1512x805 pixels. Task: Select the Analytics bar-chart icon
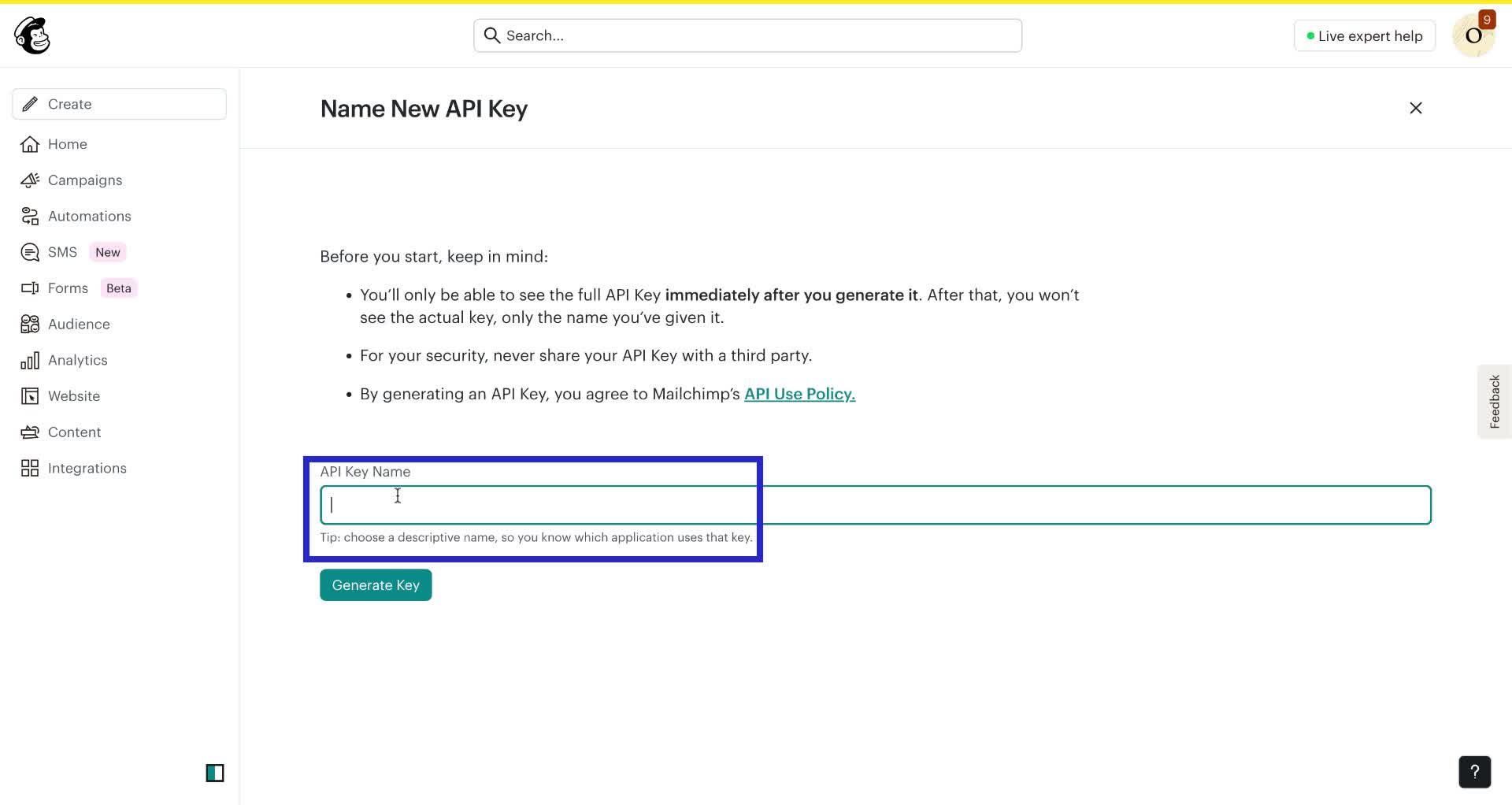(x=29, y=360)
